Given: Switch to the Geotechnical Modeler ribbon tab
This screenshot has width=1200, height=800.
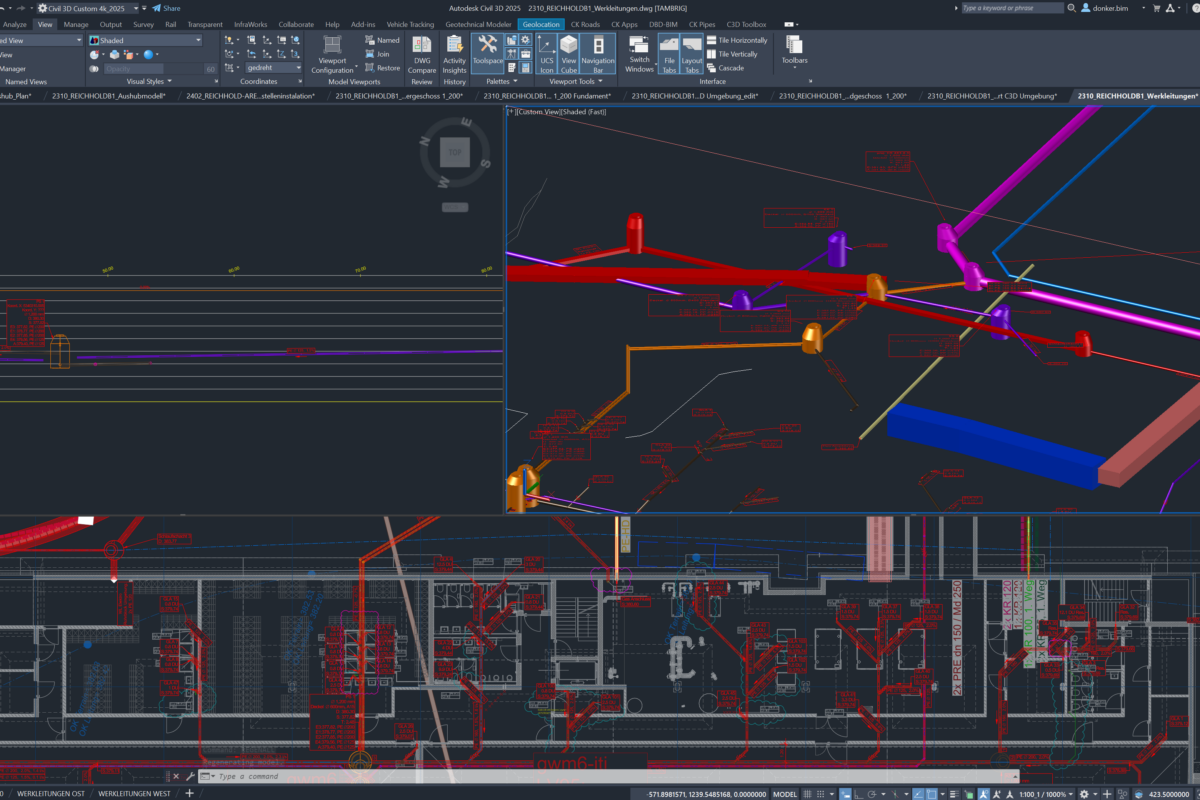Looking at the screenshot, I should (478, 24).
